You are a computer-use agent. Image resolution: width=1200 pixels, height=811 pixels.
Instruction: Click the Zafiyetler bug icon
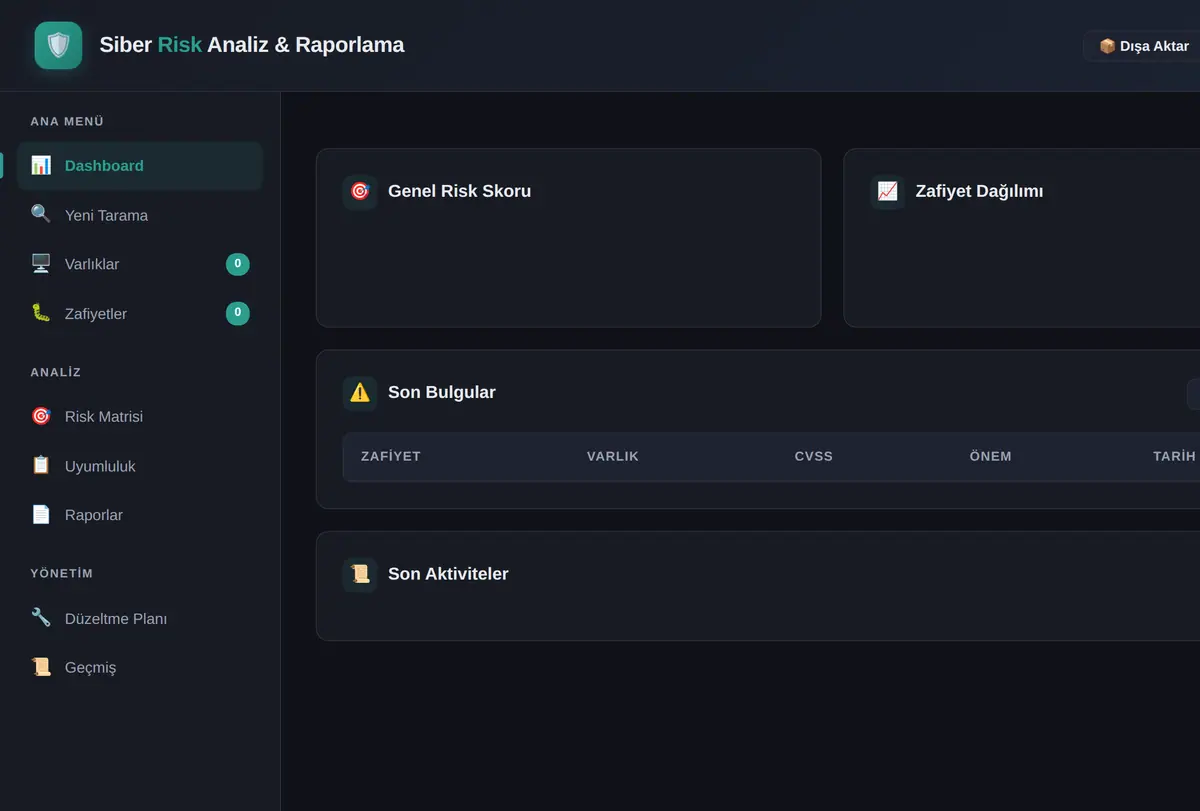(x=41, y=313)
